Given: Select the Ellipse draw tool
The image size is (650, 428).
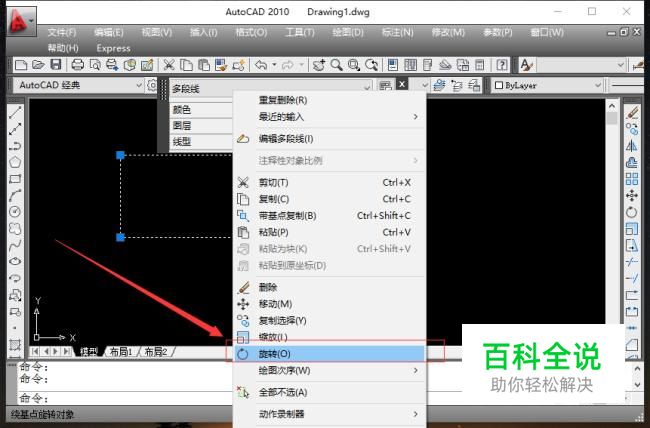Looking at the screenshot, I should coord(15,262).
